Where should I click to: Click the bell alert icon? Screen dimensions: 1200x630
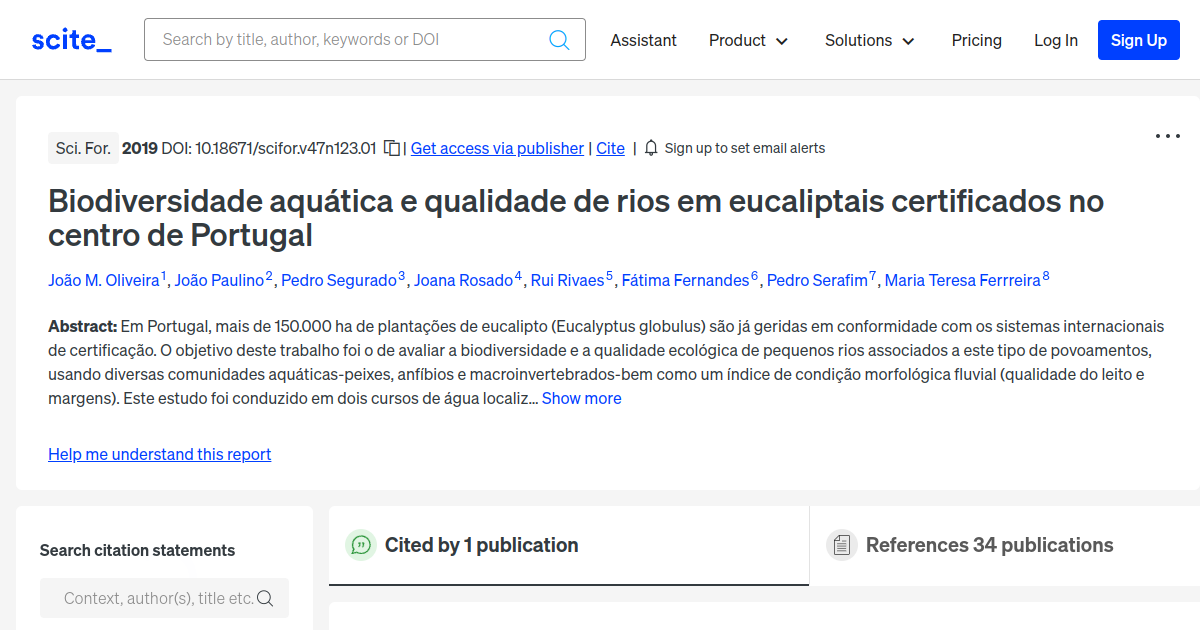651,148
